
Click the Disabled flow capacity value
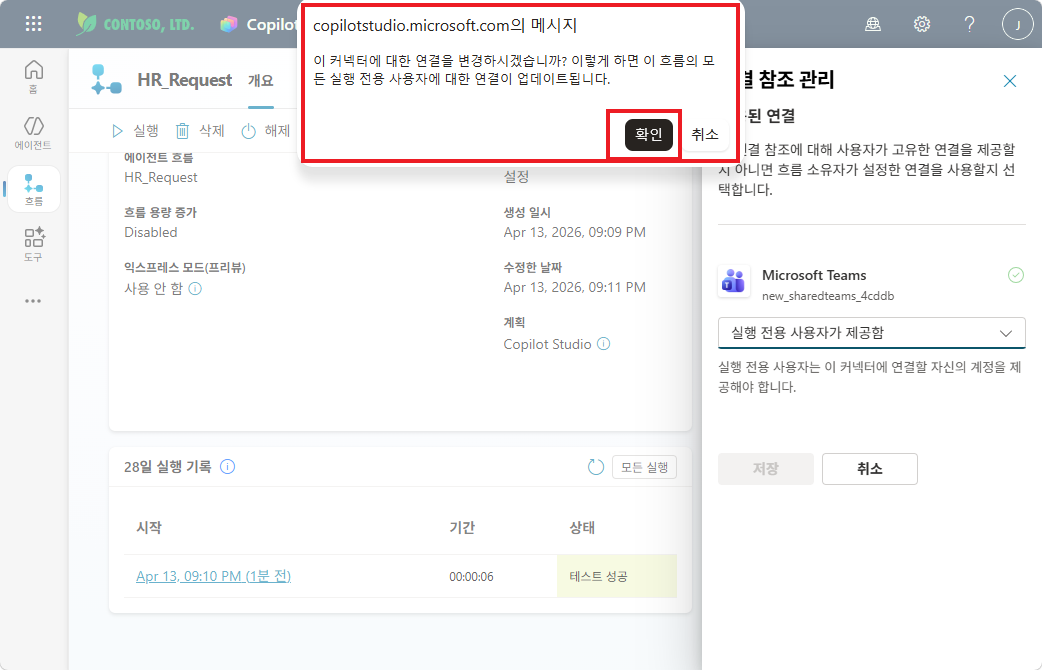(x=151, y=233)
